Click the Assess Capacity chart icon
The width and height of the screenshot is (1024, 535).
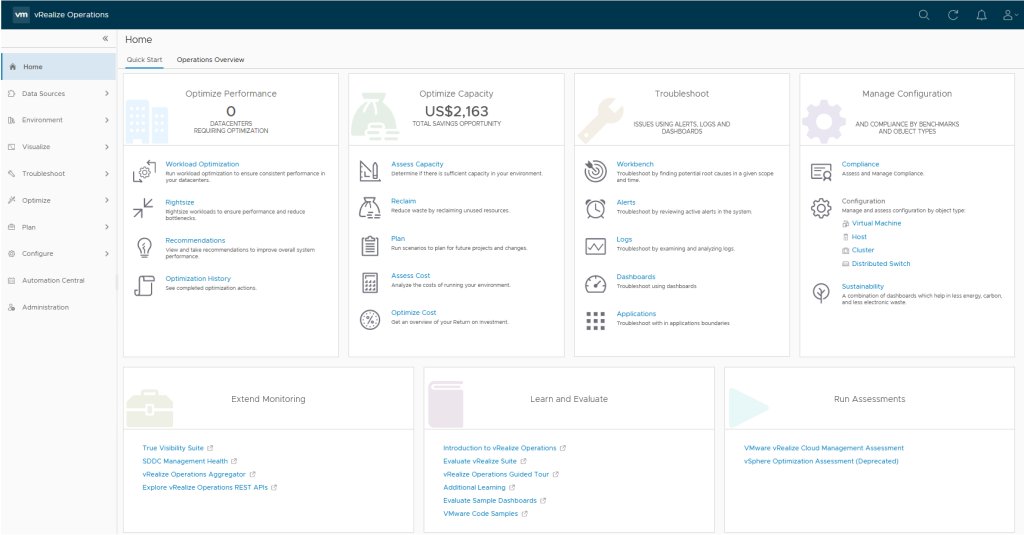point(370,171)
